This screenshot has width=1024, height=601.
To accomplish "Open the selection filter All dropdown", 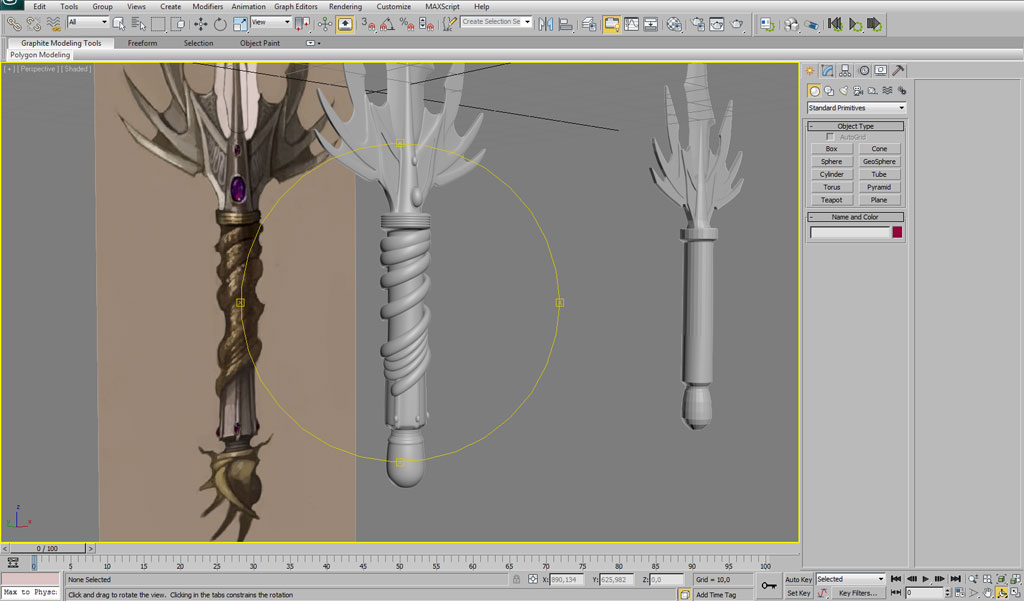I will pos(88,22).
